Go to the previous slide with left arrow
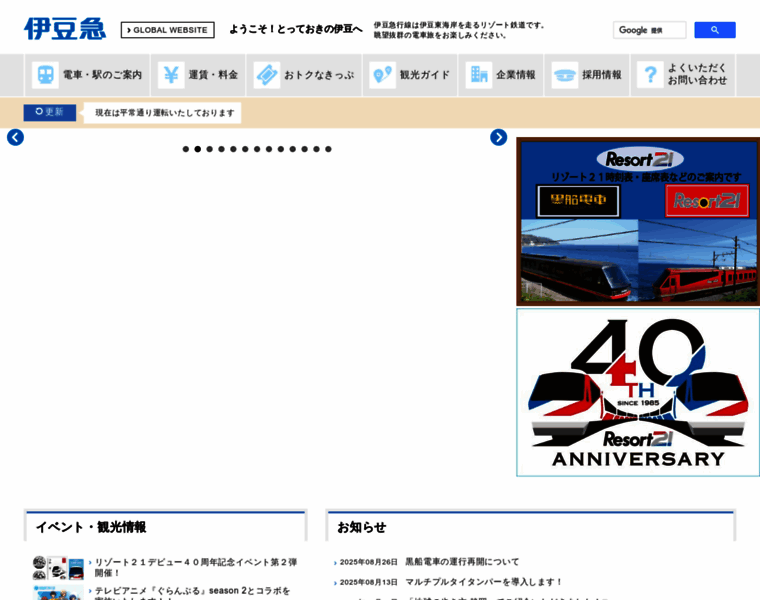Image resolution: width=760 pixels, height=600 pixels. pyautogui.click(x=16, y=137)
